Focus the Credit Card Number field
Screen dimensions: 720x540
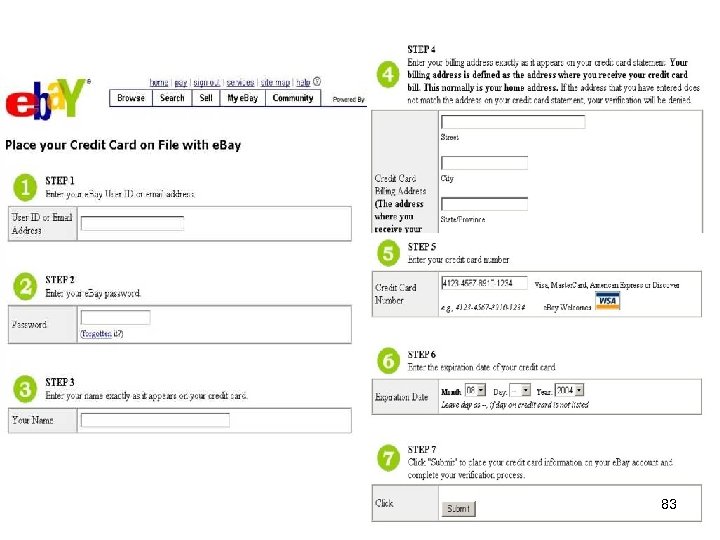coord(484,283)
